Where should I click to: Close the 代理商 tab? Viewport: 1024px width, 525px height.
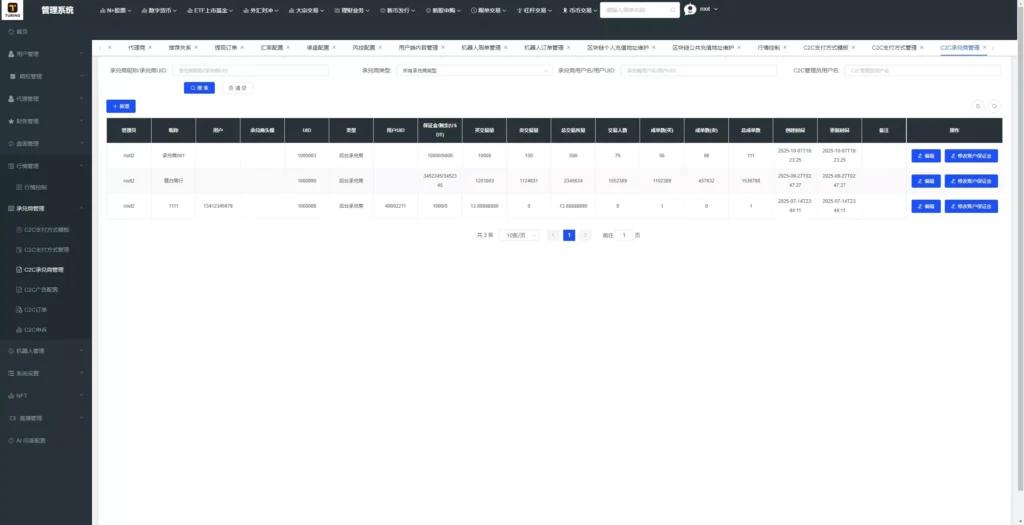(150, 48)
